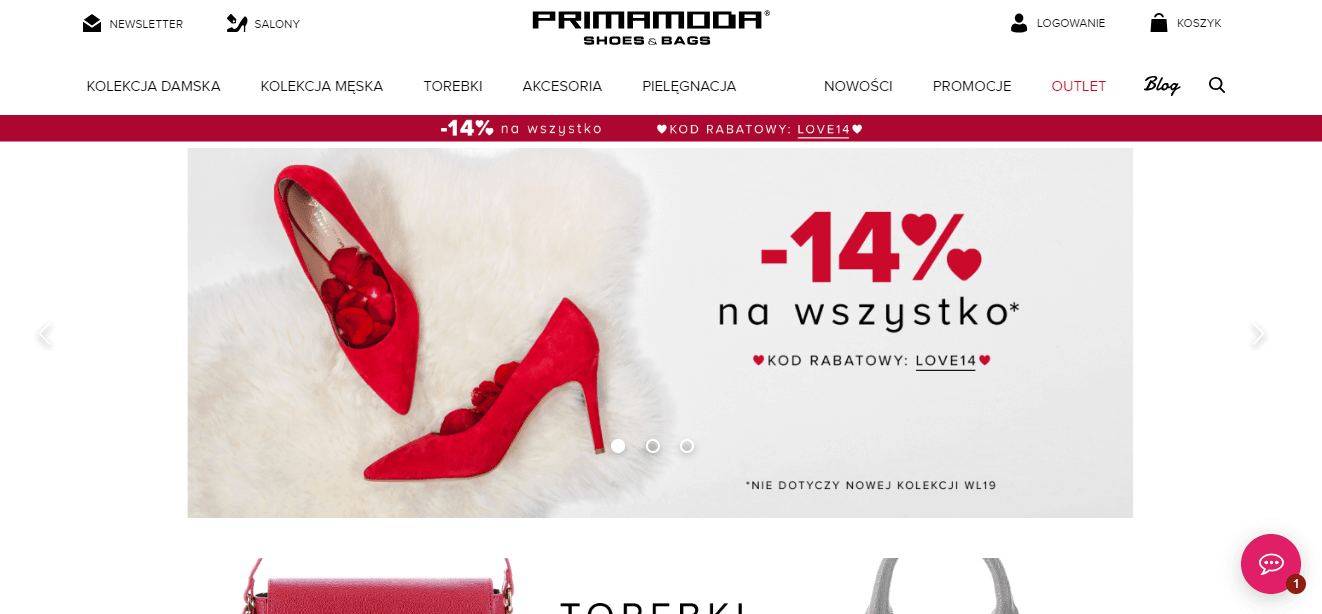Show previous banner with the left arrow

click(44, 335)
